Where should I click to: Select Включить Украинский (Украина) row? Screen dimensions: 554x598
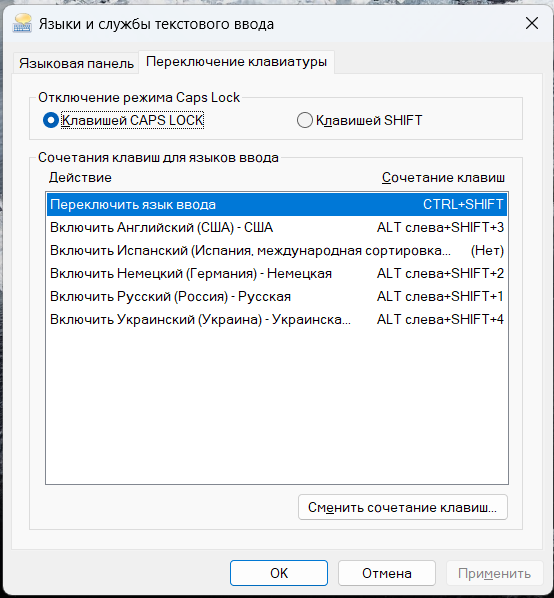point(277,319)
